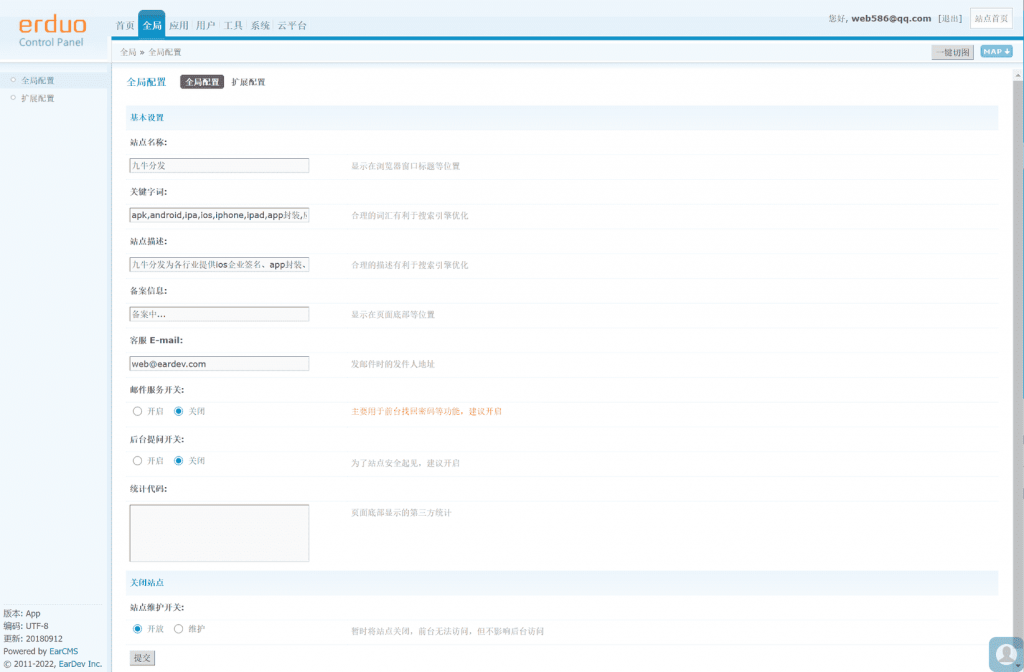Select 扩展配置 in the left sidebar
Viewport: 1024px width, 672px height.
(x=38, y=98)
